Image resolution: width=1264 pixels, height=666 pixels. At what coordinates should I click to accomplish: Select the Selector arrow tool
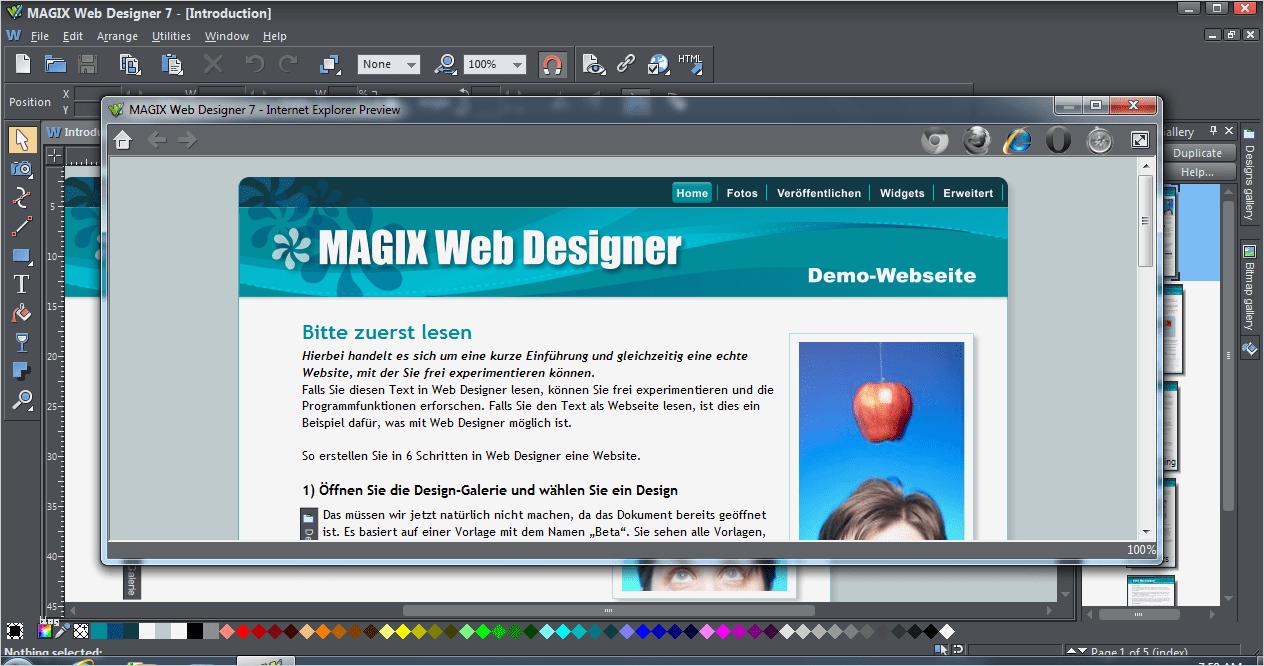point(22,140)
